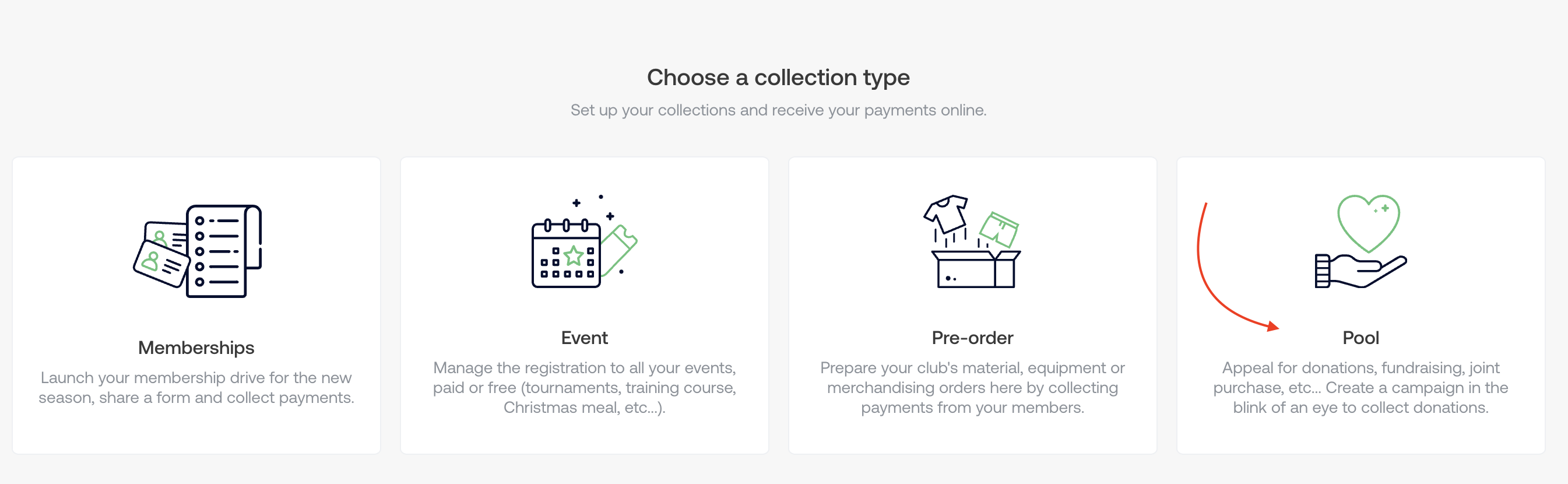Click the open hand icon under heart
The height and width of the screenshot is (484, 1568).
click(1360, 271)
